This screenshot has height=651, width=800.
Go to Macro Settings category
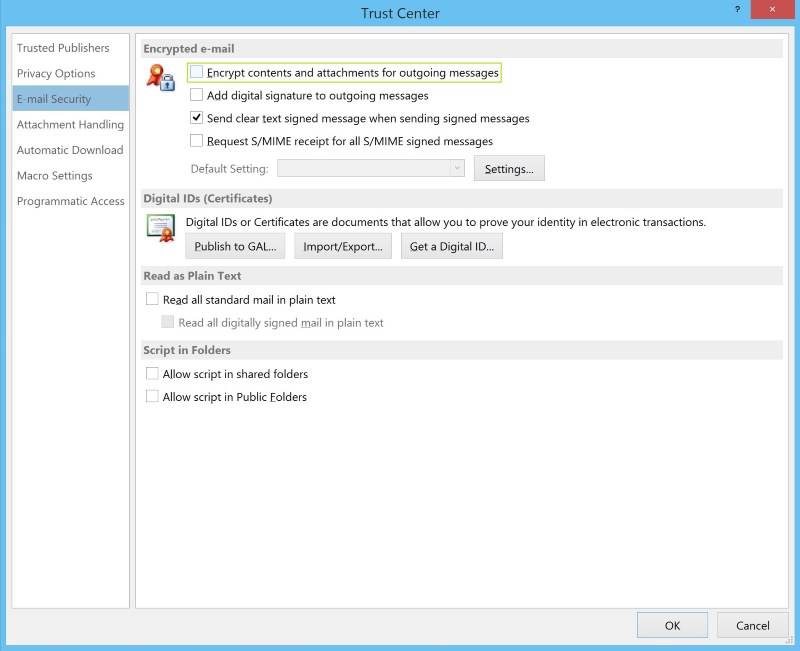point(54,175)
